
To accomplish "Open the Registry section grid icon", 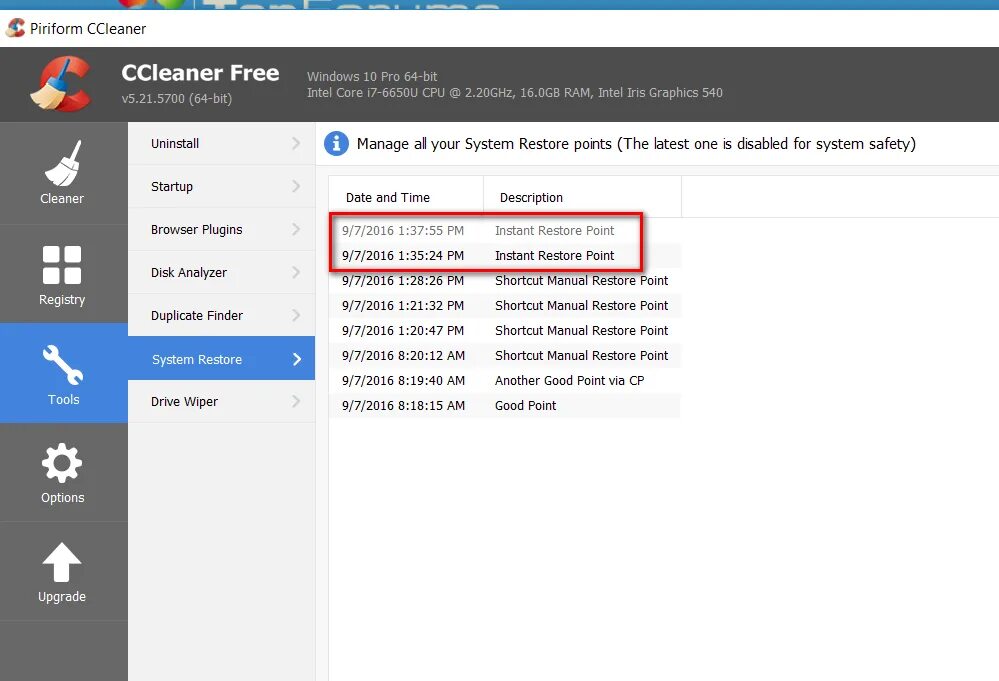I will [x=62, y=264].
